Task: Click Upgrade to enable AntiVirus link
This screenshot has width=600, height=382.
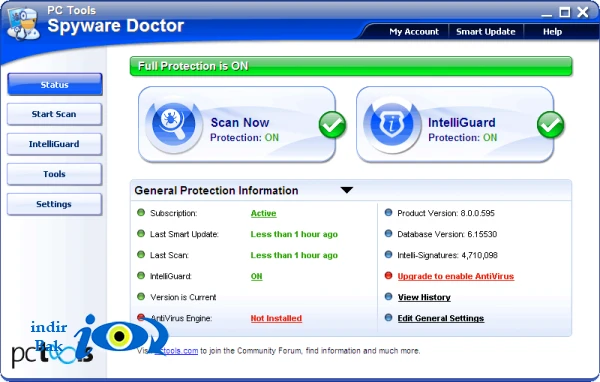Action: pyautogui.click(x=456, y=276)
